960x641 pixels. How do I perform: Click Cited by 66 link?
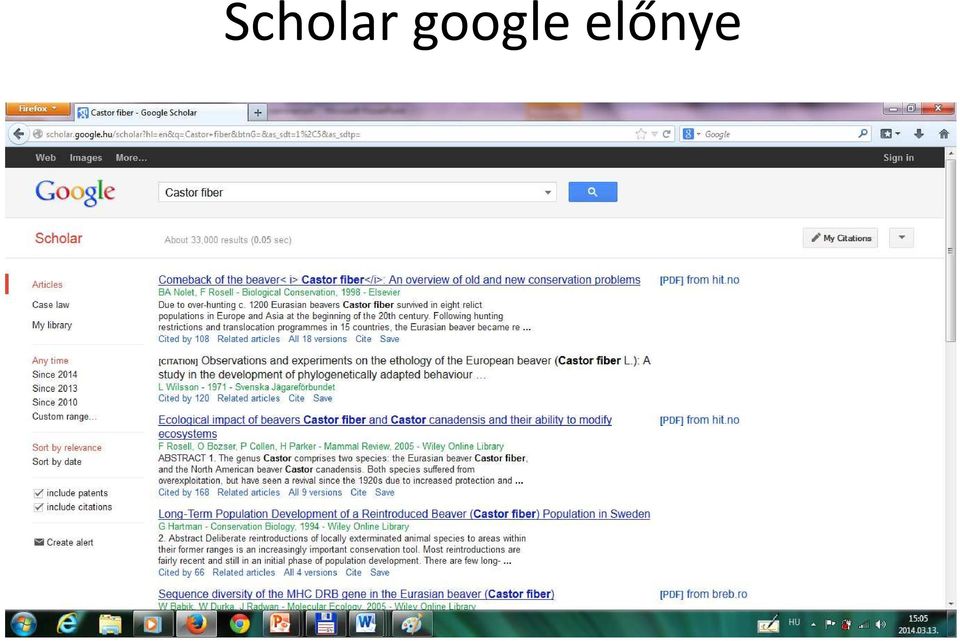[181, 572]
